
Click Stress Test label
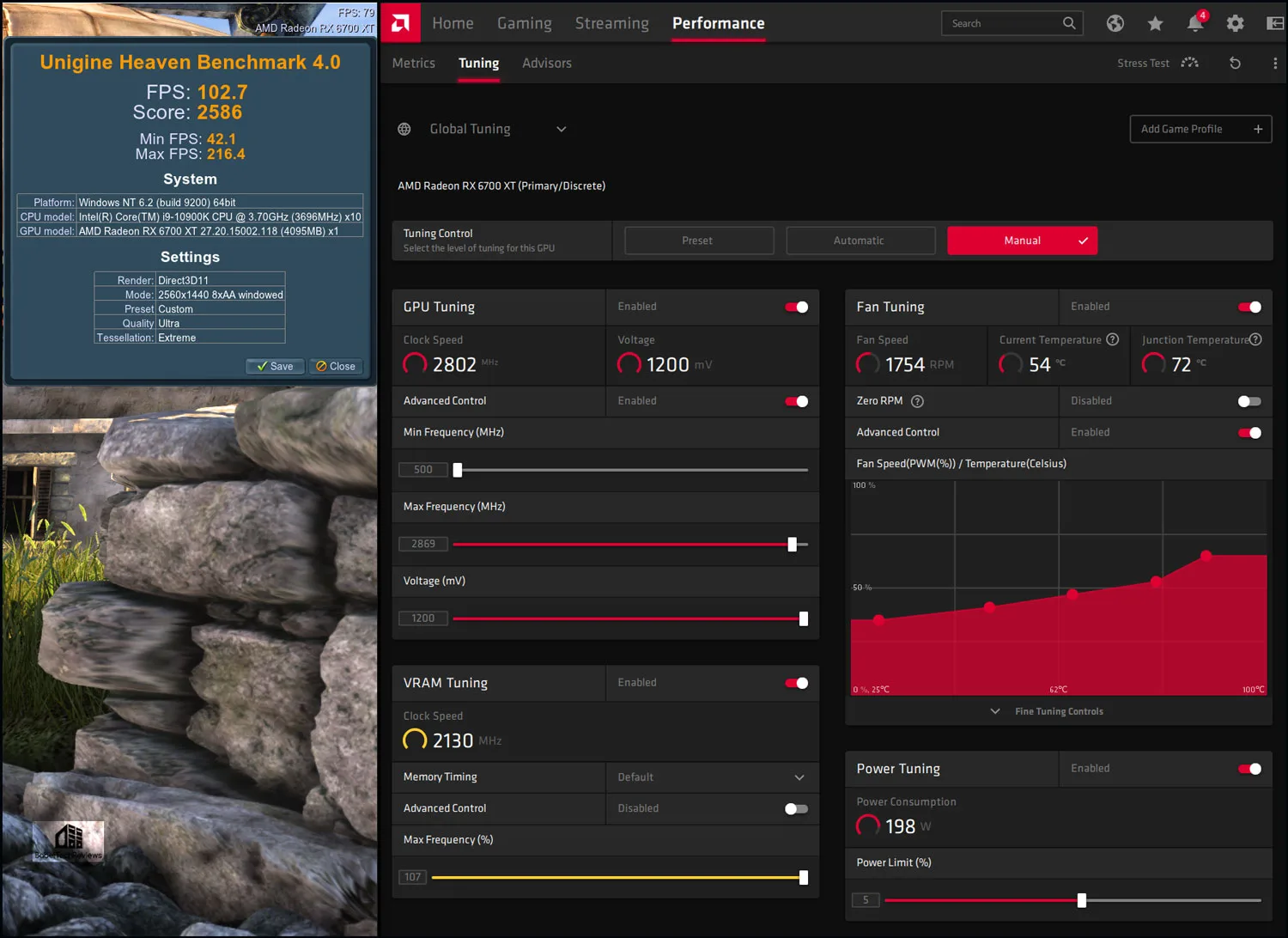tap(1143, 63)
